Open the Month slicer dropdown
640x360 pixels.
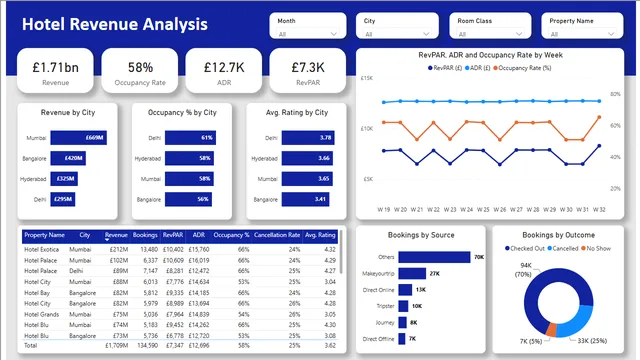(x=308, y=34)
